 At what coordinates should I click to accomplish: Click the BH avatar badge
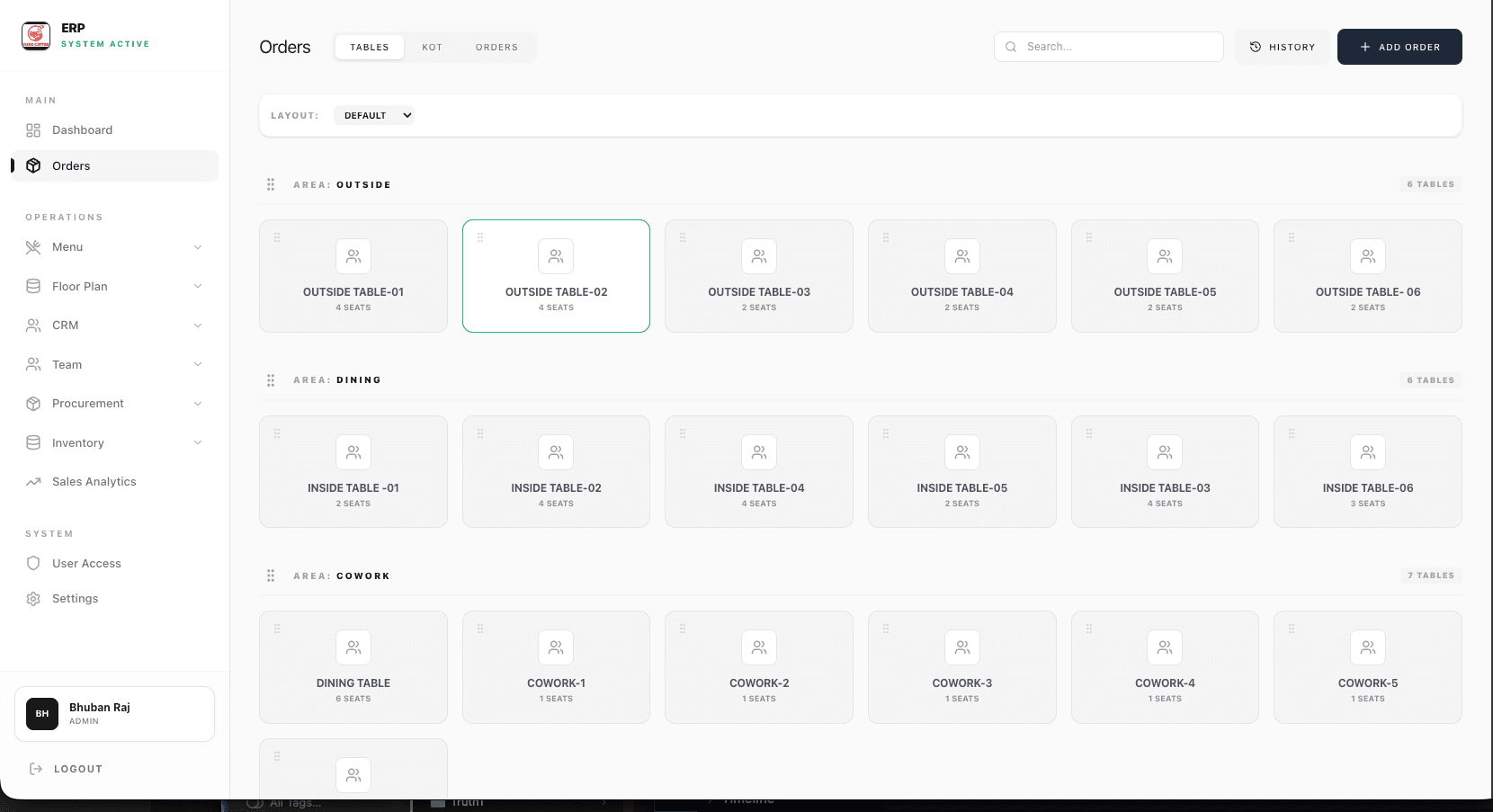pyautogui.click(x=42, y=714)
